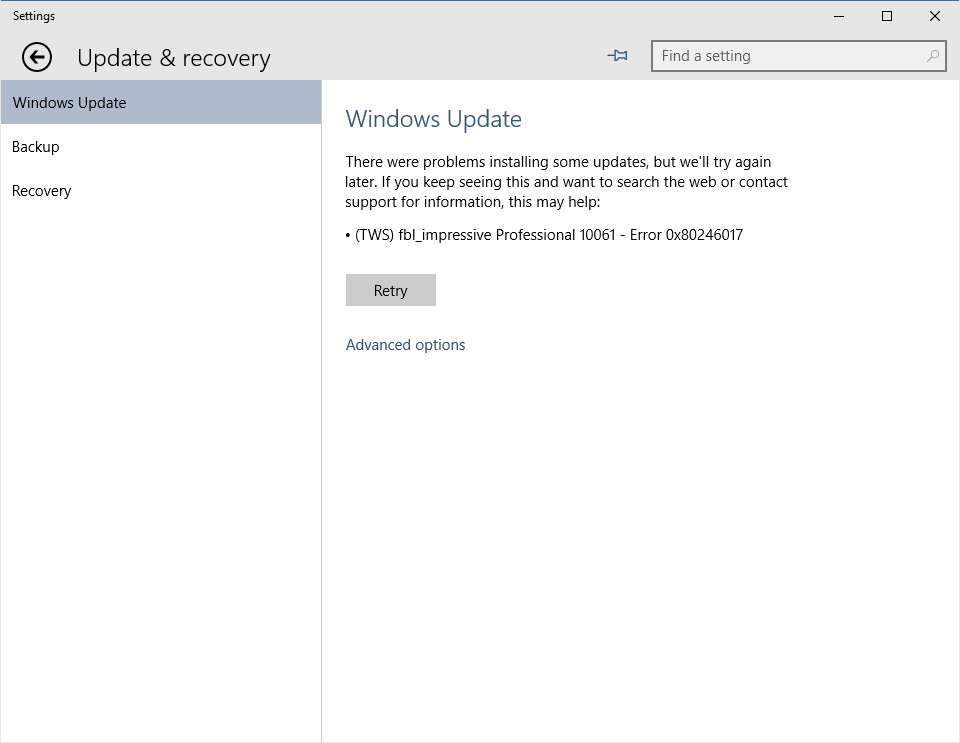Close the Settings window
This screenshot has height=743, width=960.
pyautogui.click(x=934, y=17)
